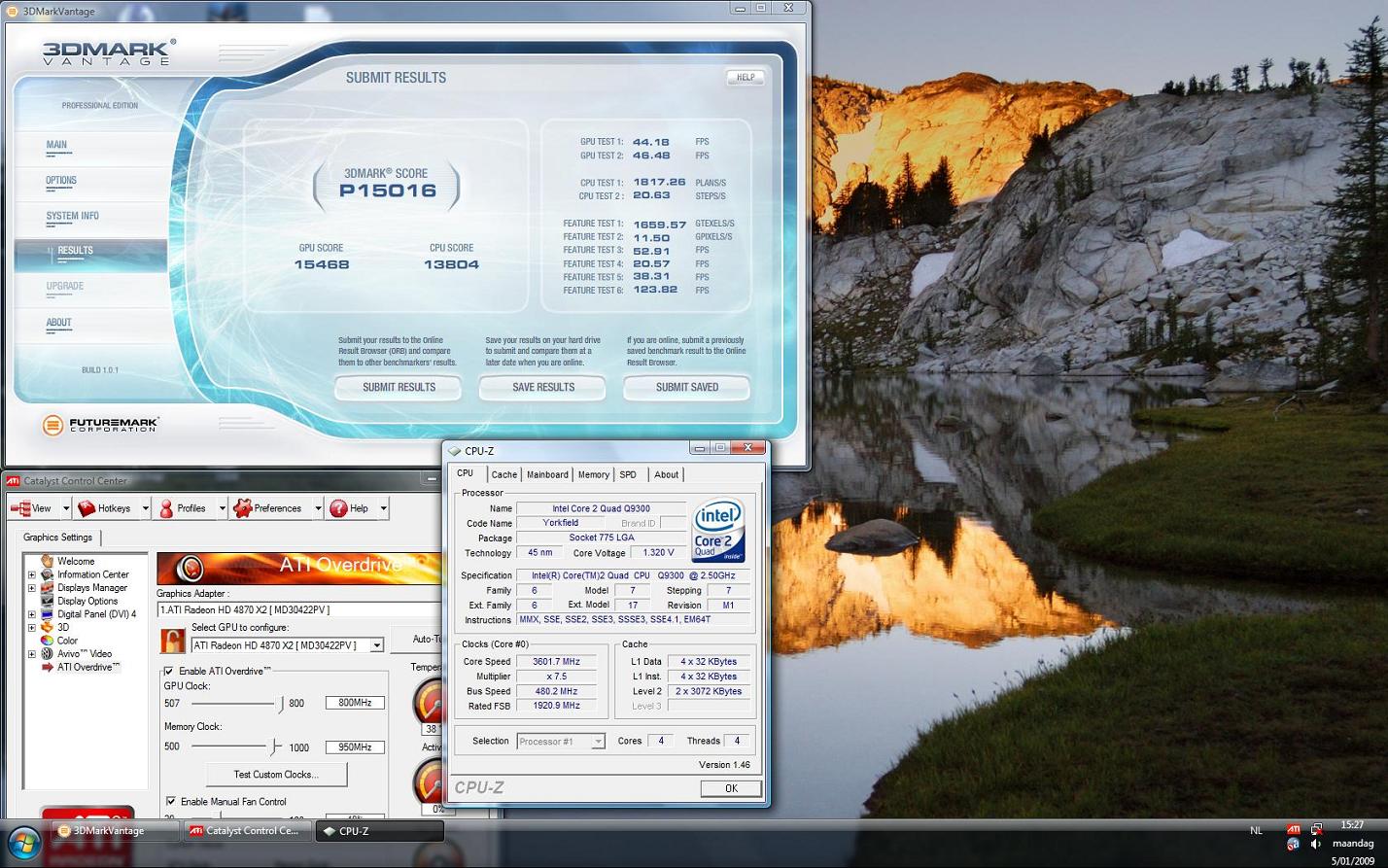This screenshot has width=1388, height=868.
Task: Click the Save Results button
Action: [x=542, y=387]
